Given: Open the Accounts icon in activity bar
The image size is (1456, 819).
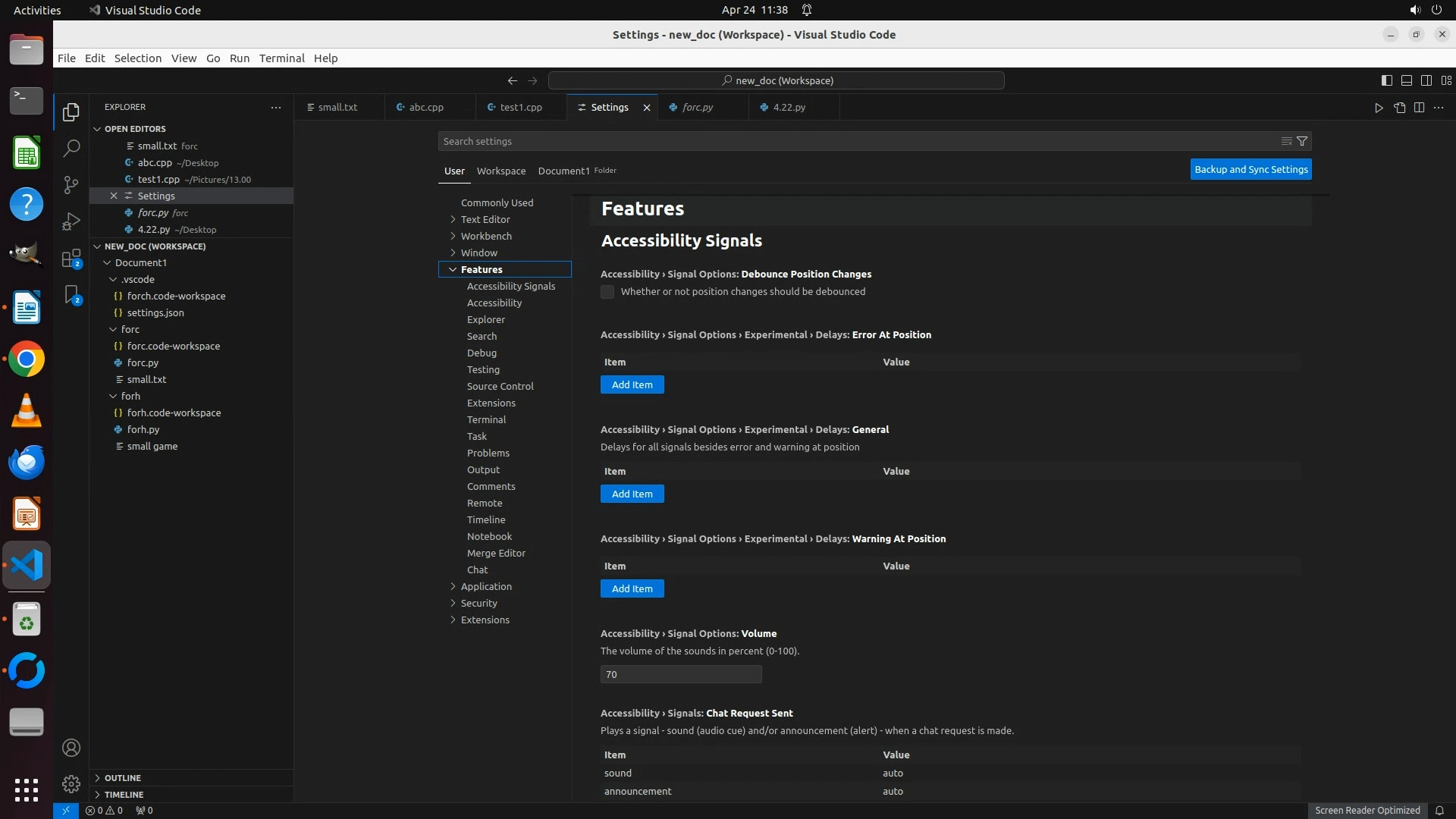Looking at the screenshot, I should pyautogui.click(x=71, y=748).
